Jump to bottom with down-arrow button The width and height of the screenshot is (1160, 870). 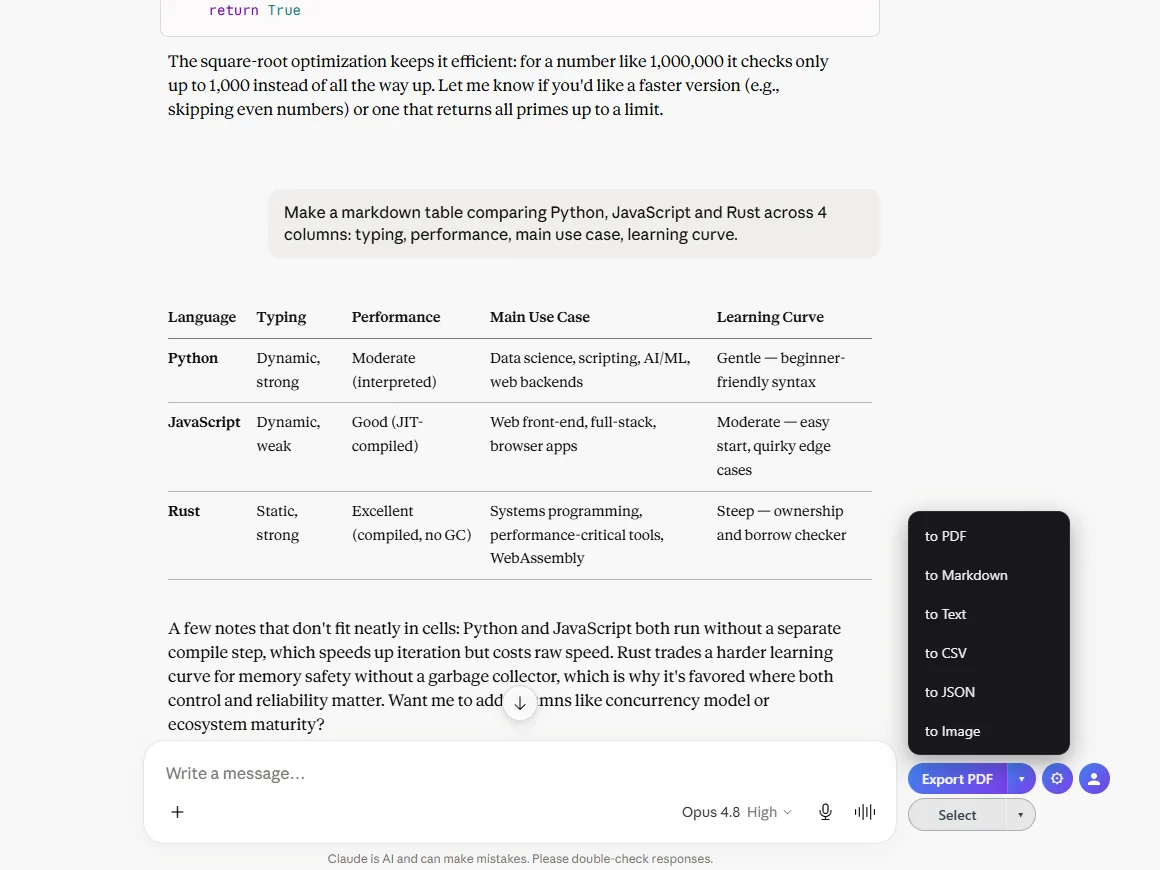tap(520, 703)
